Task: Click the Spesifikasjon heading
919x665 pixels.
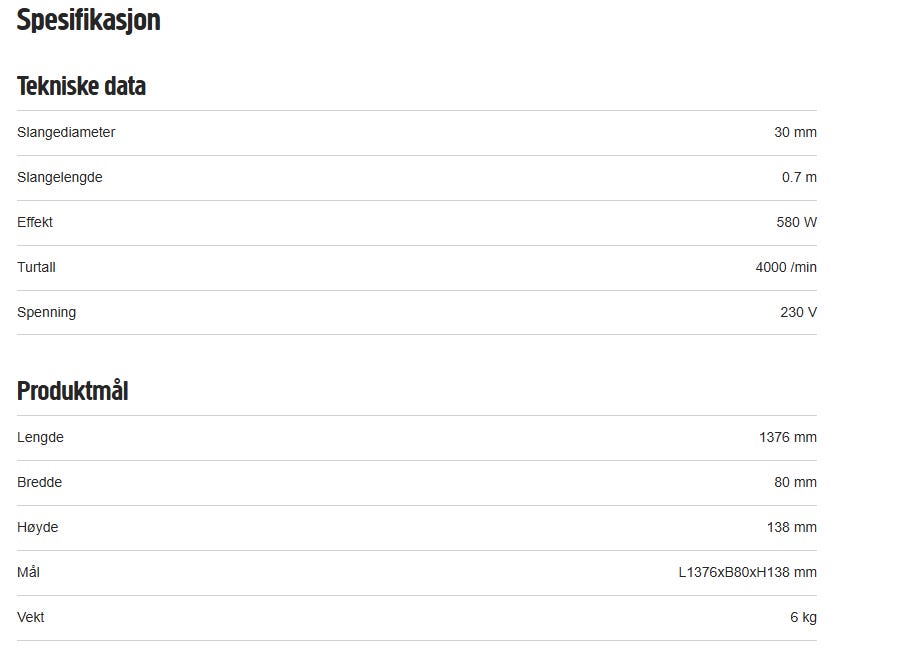Action: pos(88,21)
